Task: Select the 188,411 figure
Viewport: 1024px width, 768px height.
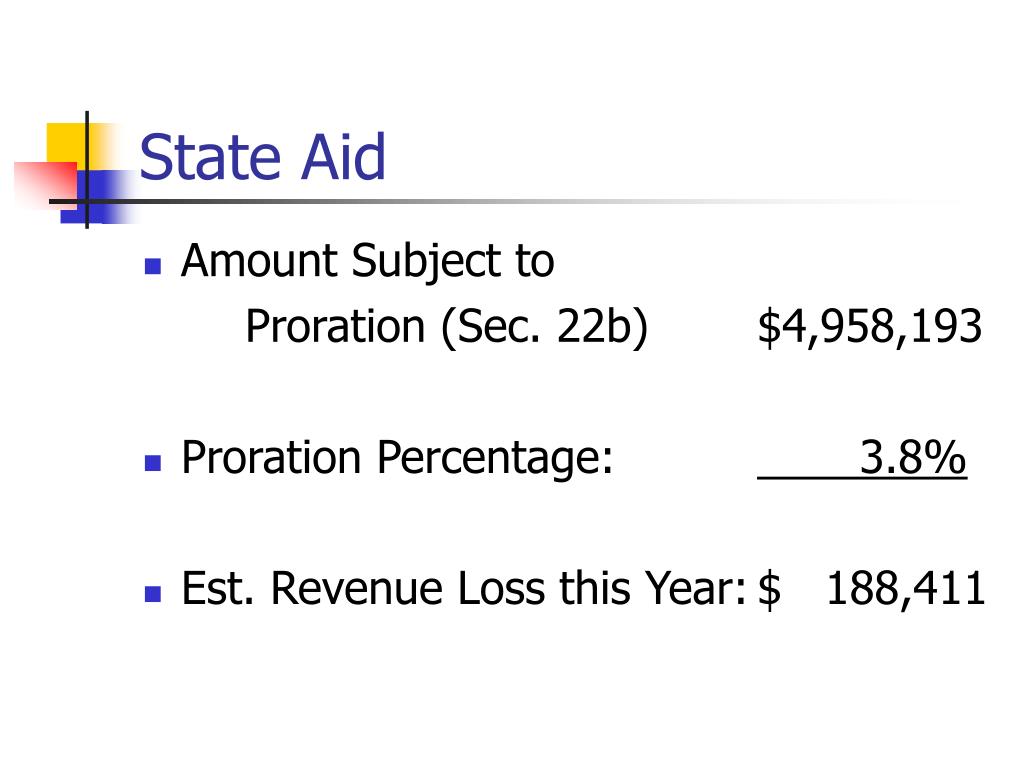Action: tap(906, 589)
